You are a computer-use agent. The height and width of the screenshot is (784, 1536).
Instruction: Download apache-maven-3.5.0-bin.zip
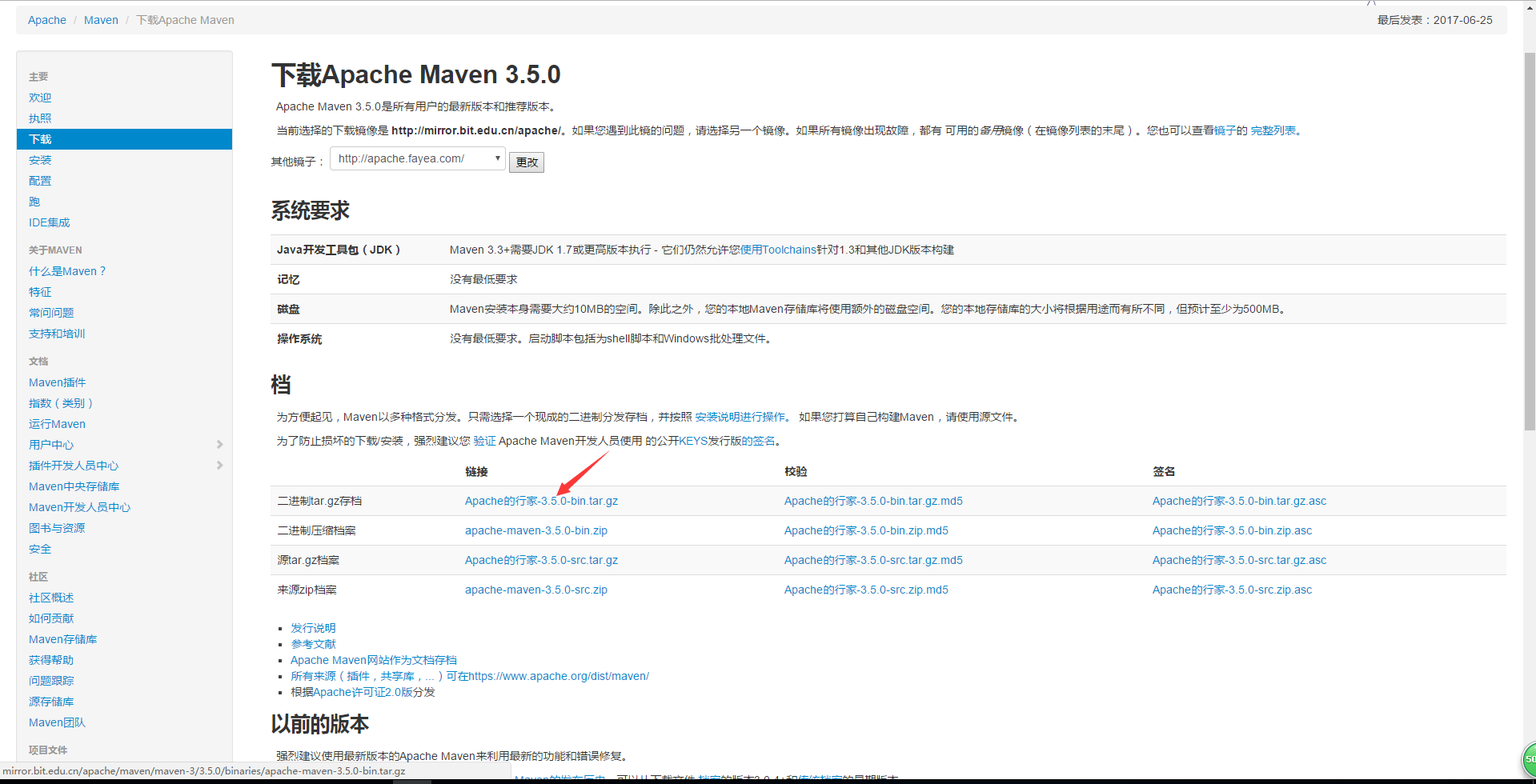(536, 530)
